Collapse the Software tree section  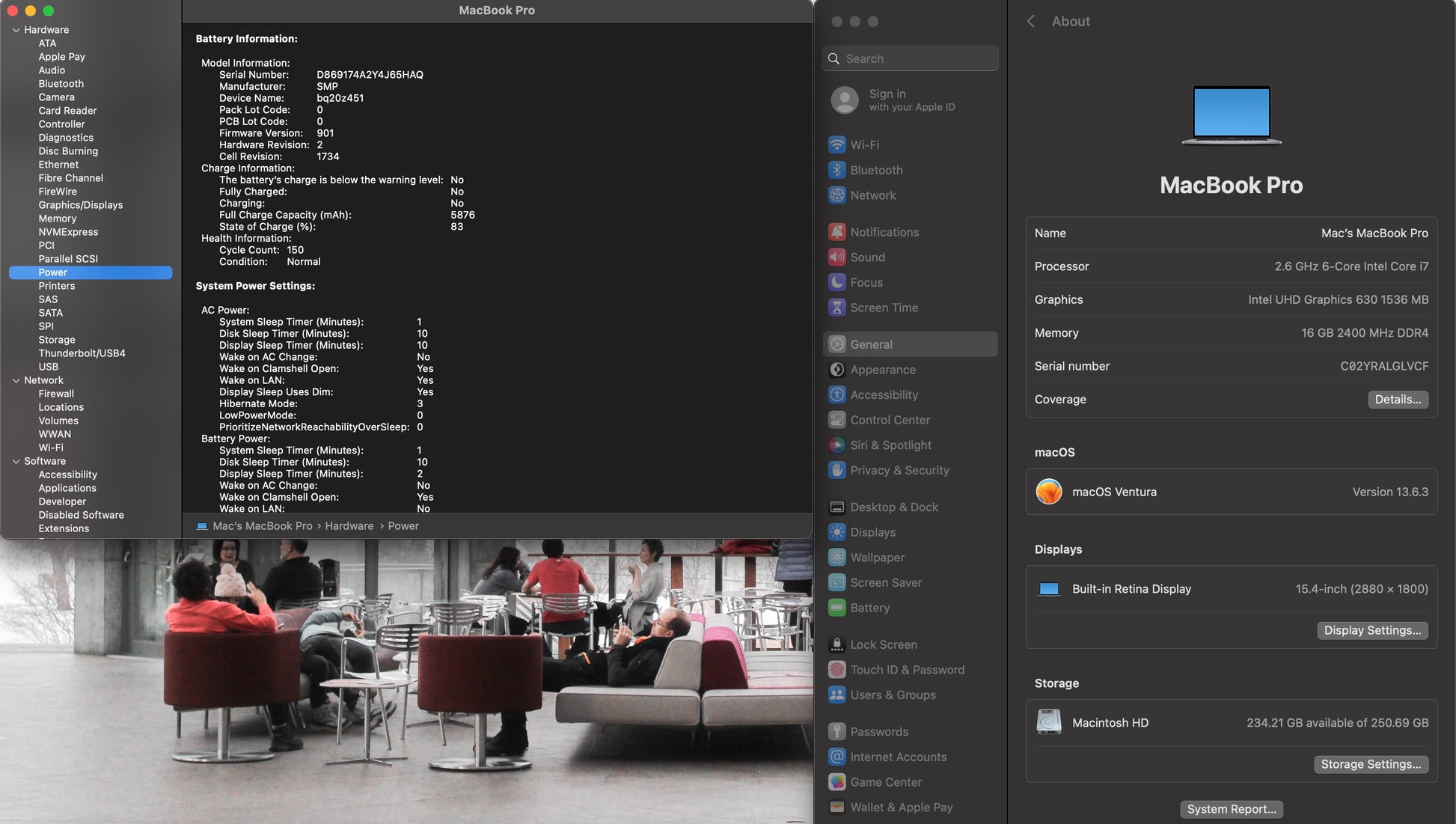coord(16,461)
